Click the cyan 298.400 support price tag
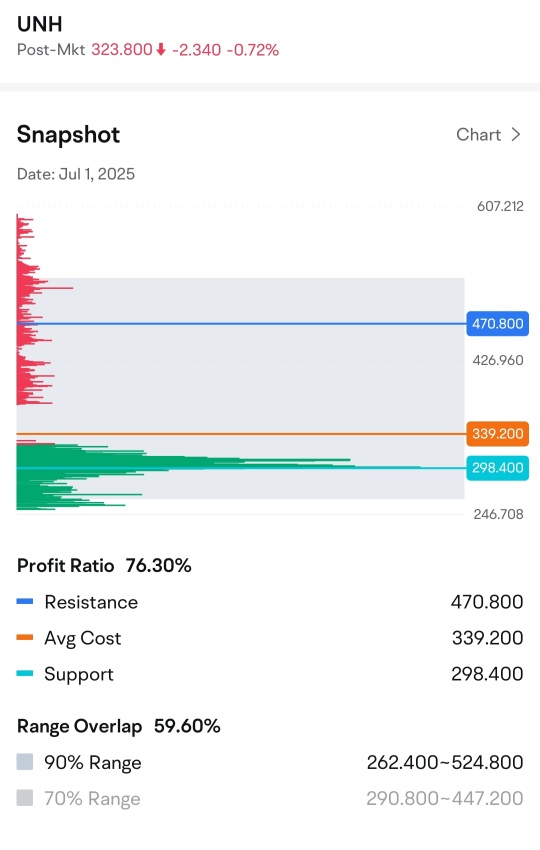The image size is (540, 850). (x=497, y=468)
